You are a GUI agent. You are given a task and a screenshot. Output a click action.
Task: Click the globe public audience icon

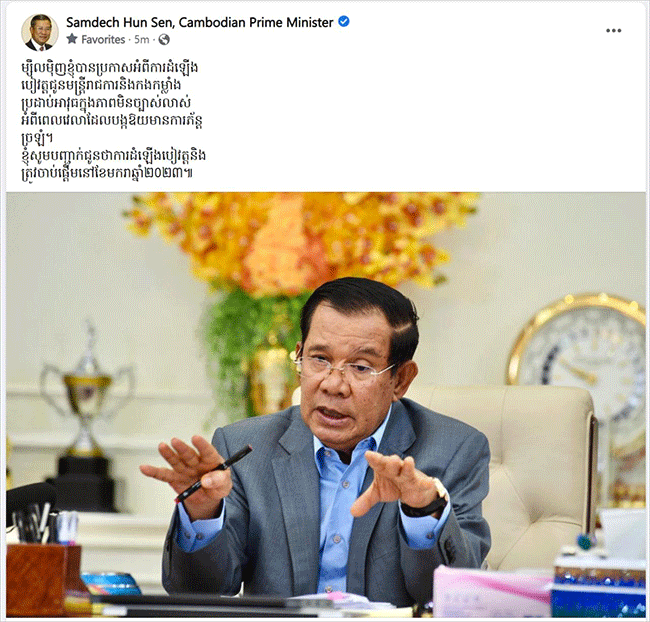pyautogui.click(x=164, y=39)
